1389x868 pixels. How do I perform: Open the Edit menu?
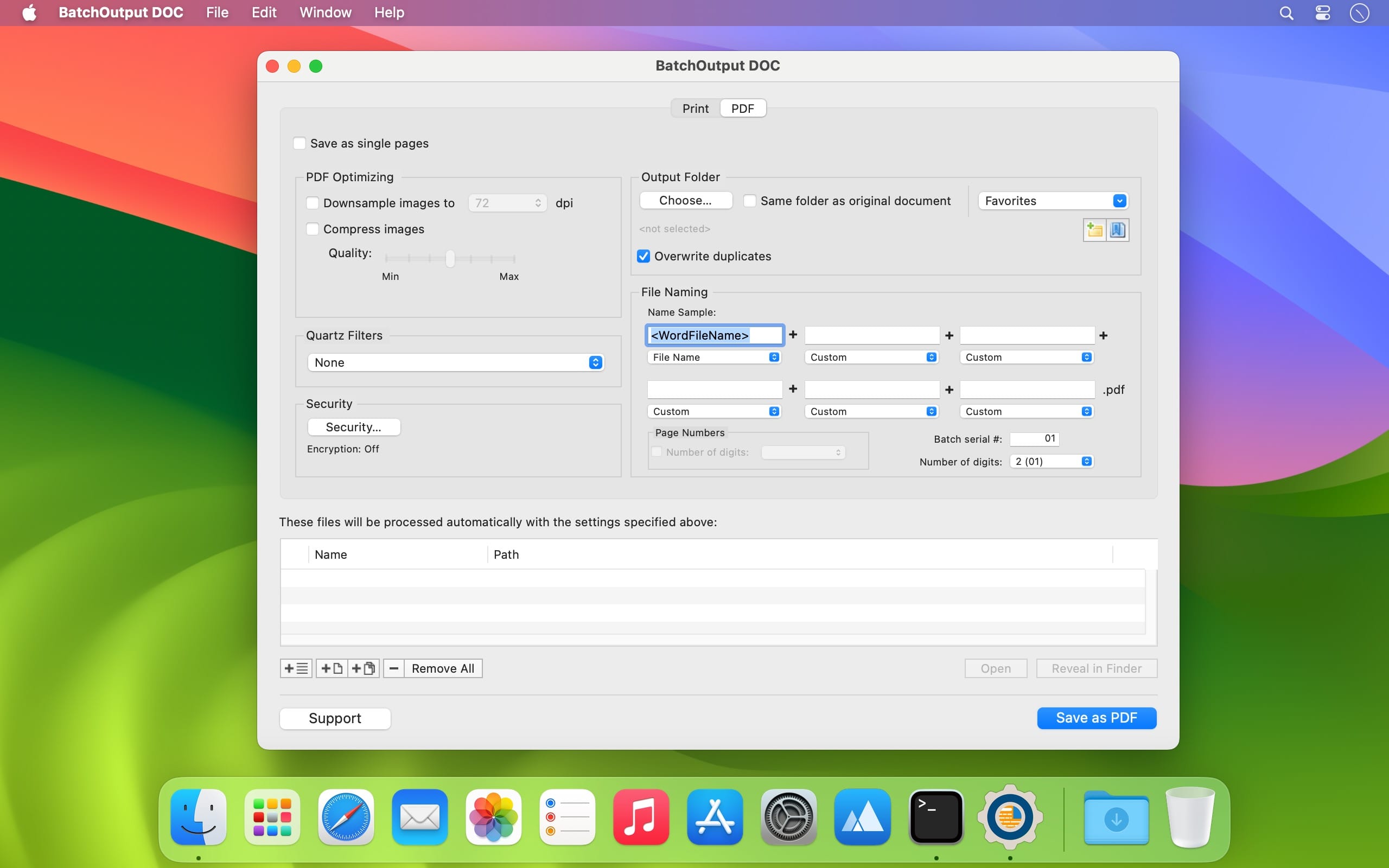264,12
